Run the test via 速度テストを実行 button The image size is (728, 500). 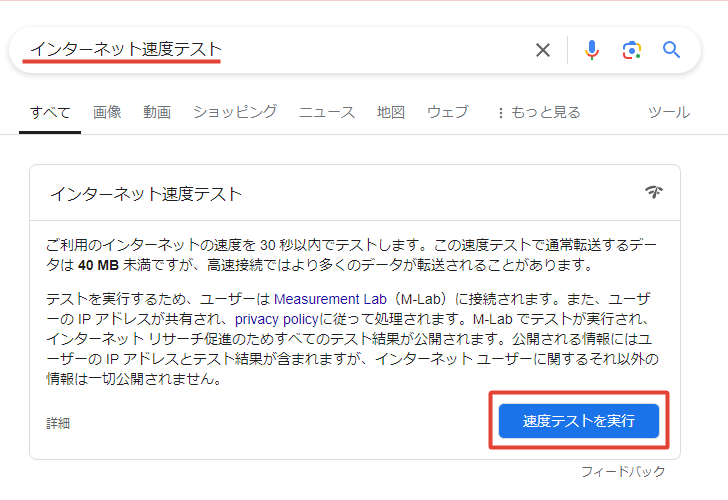pos(578,421)
